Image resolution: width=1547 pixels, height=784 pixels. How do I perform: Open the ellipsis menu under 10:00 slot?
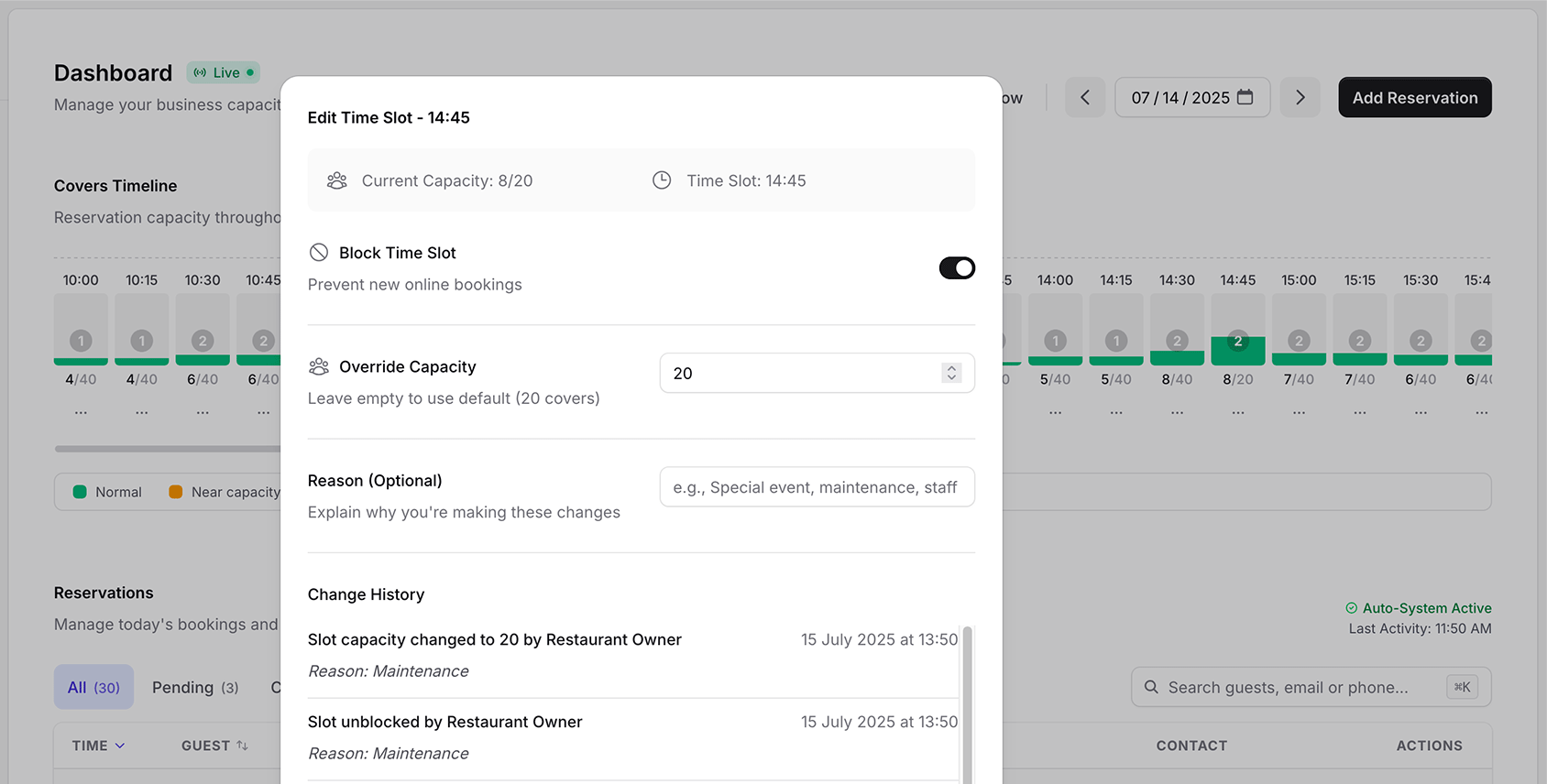81,413
